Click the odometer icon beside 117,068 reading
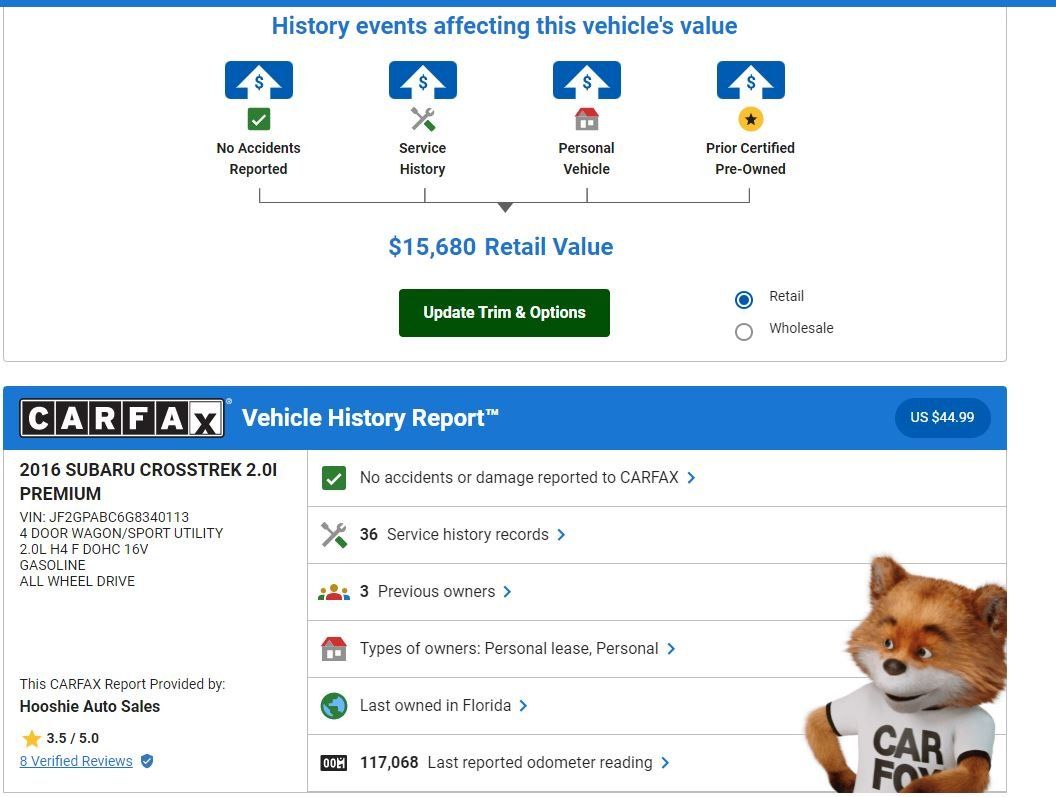 334,763
